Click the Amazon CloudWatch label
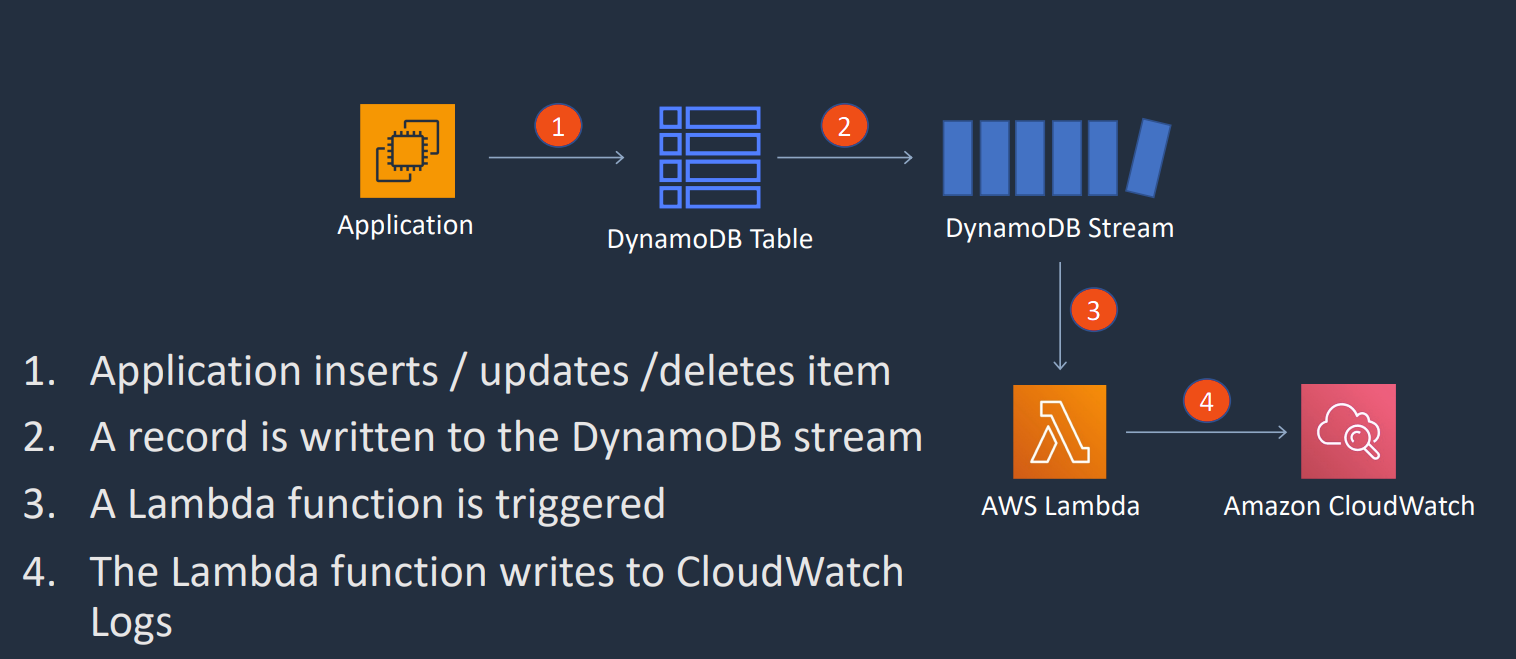 pos(1349,506)
